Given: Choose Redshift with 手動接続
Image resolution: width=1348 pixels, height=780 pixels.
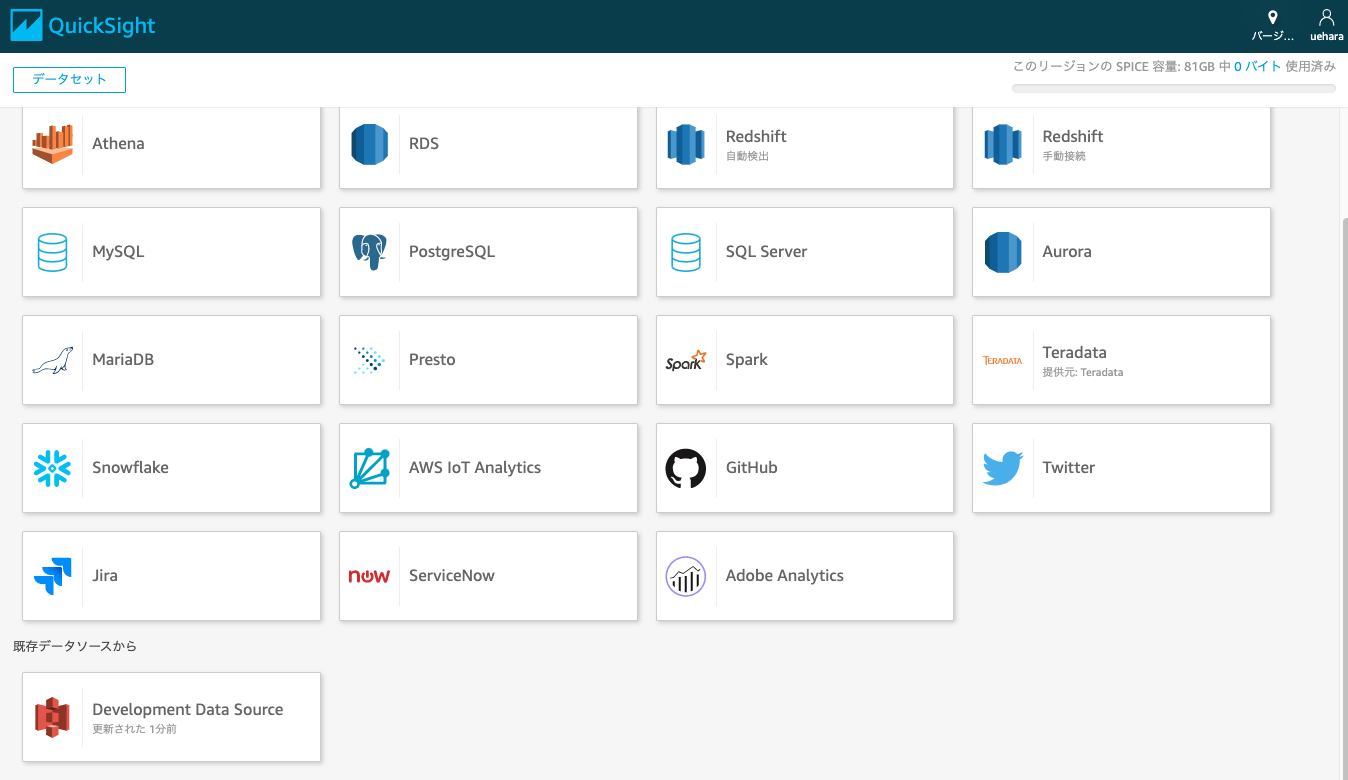Looking at the screenshot, I should (1120, 145).
